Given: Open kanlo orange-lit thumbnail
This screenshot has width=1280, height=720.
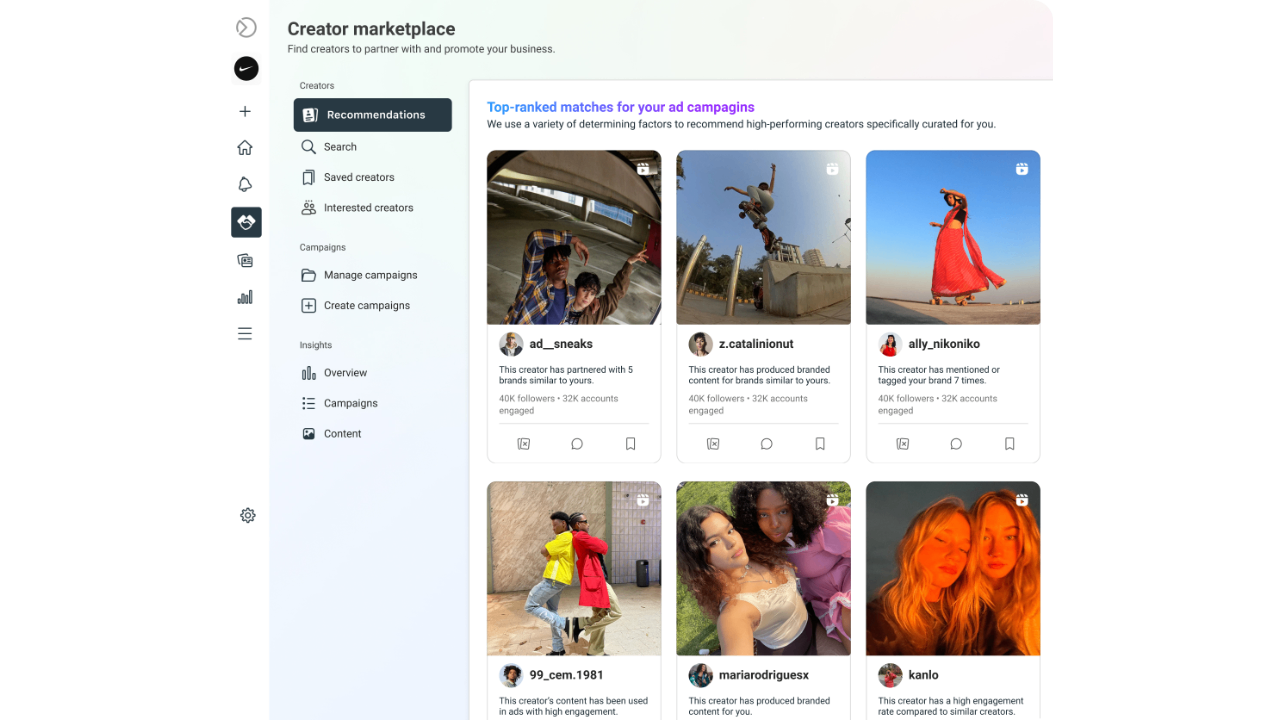Looking at the screenshot, I should (x=953, y=568).
